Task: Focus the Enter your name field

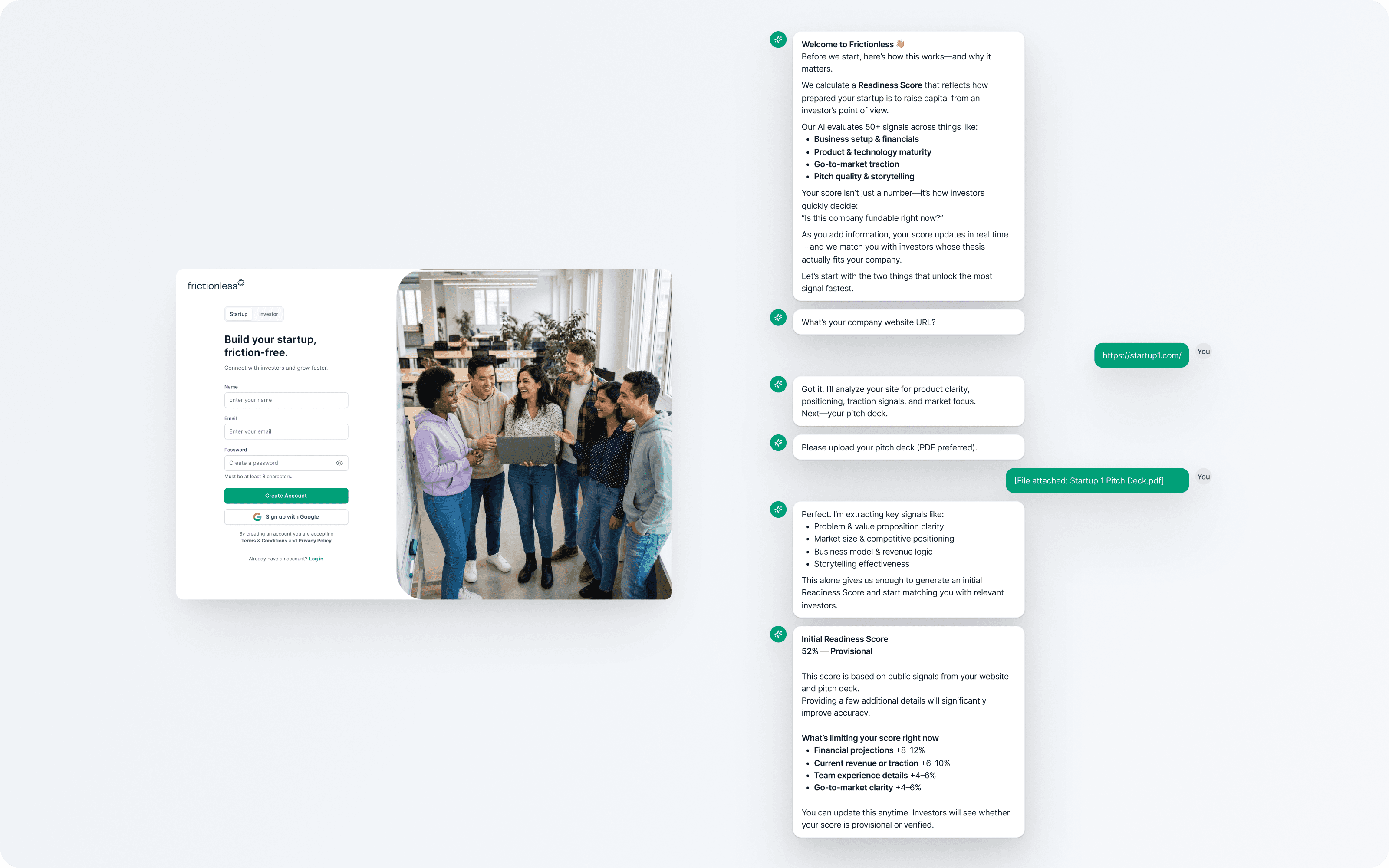Action: tap(286, 400)
